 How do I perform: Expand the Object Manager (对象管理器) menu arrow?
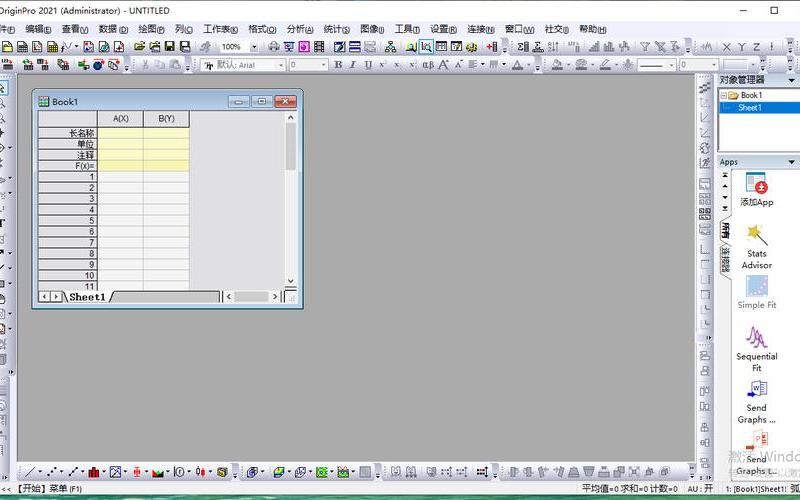791,80
